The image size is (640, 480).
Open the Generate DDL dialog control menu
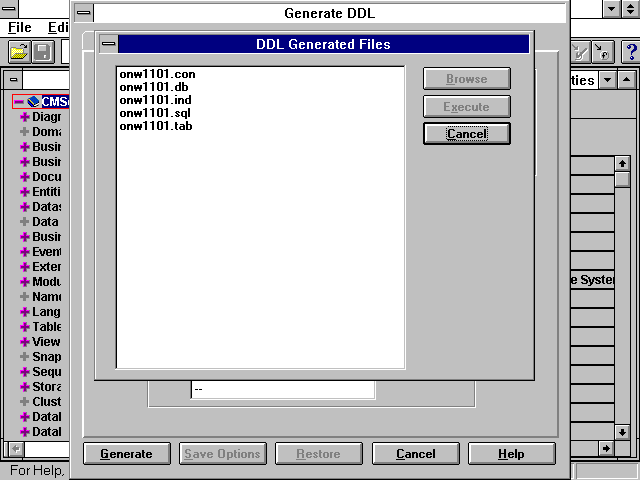click(84, 14)
